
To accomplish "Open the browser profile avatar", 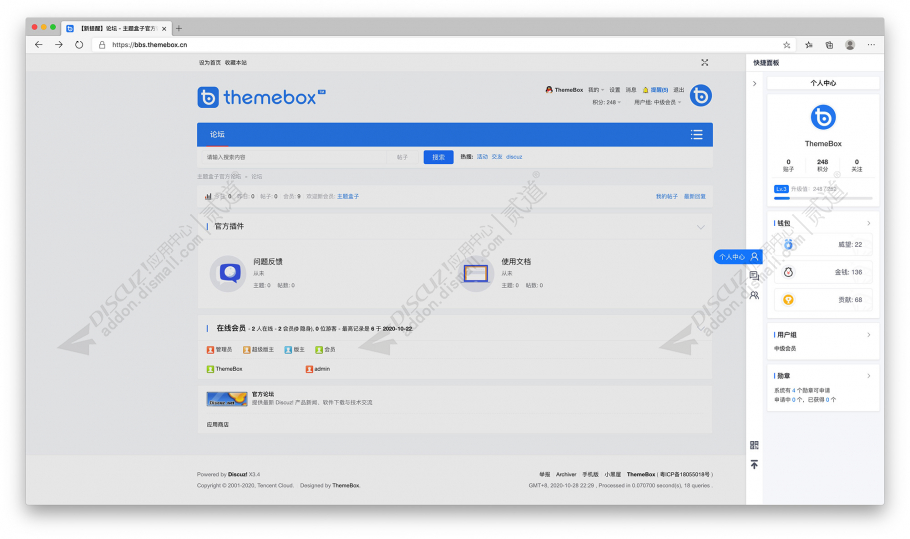I will [x=850, y=45].
